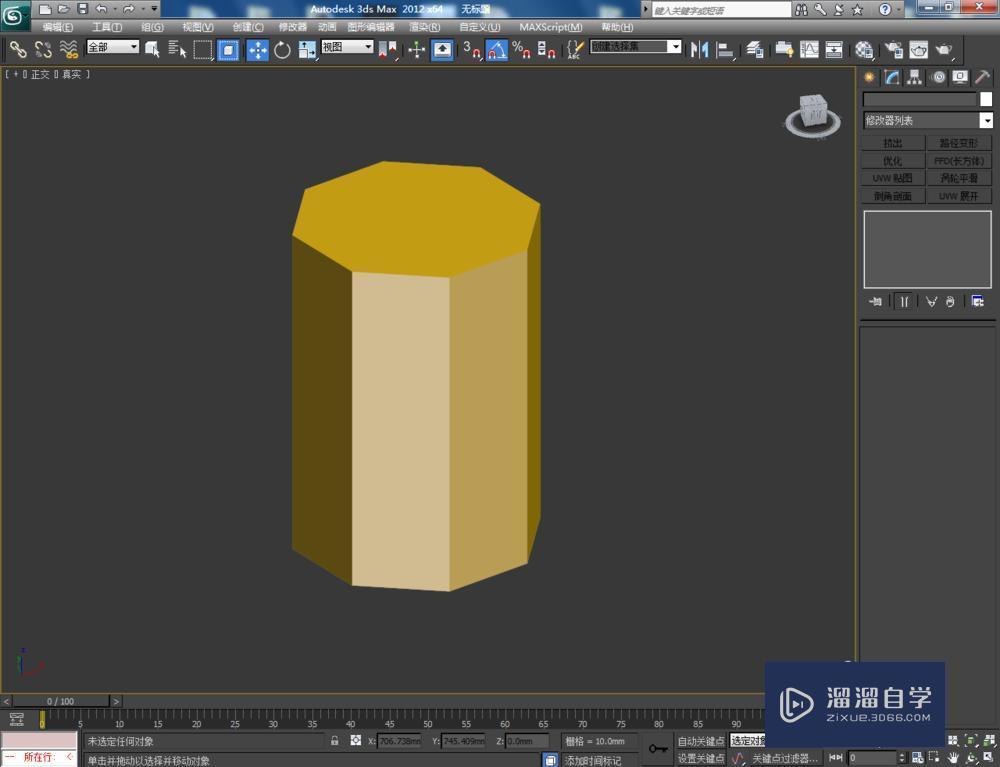Select the Select and Move tool
Image resolution: width=1000 pixels, height=767 pixels.
pos(258,47)
